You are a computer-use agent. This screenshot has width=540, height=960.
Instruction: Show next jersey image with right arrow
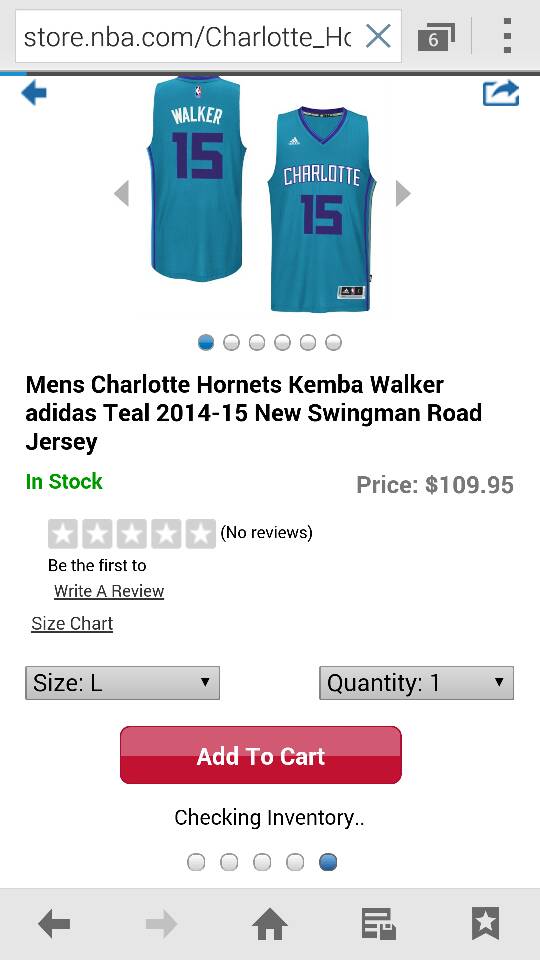[402, 193]
